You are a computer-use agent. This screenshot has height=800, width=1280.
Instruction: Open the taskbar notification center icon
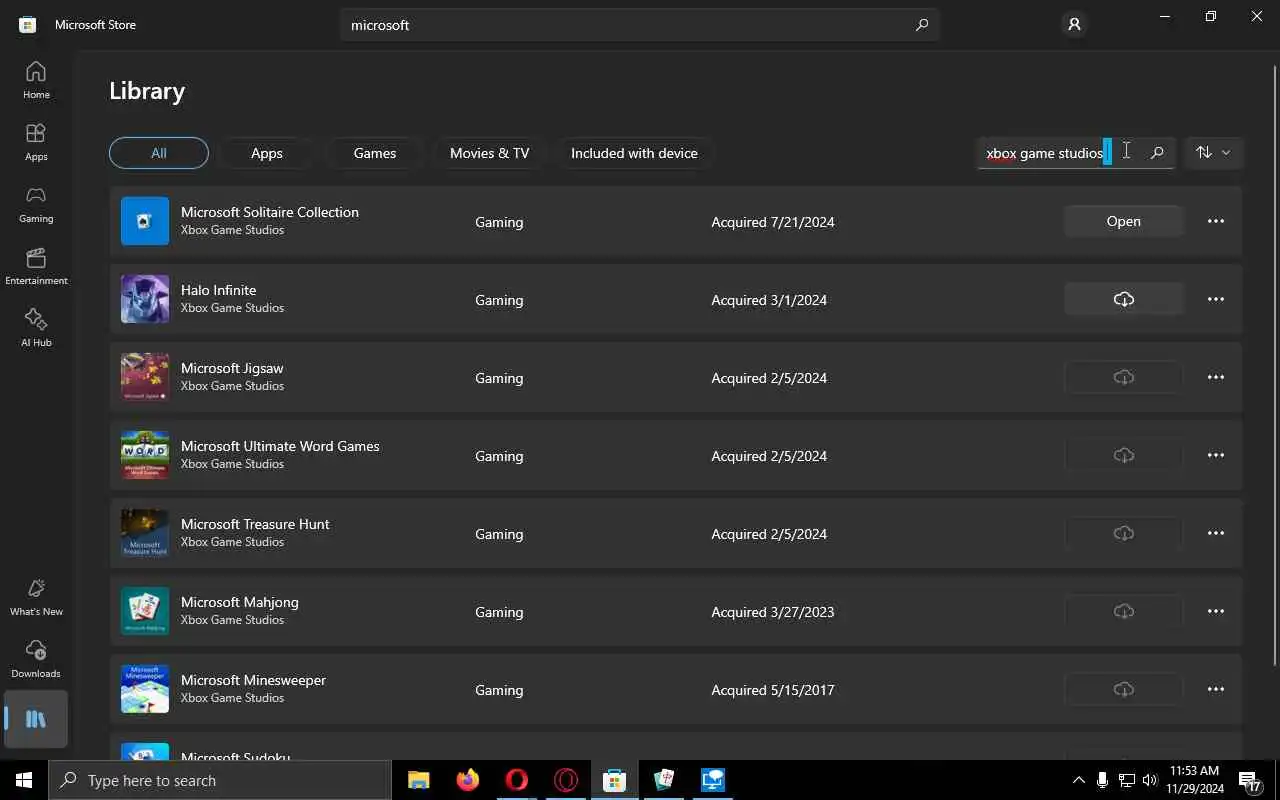[1250, 780]
